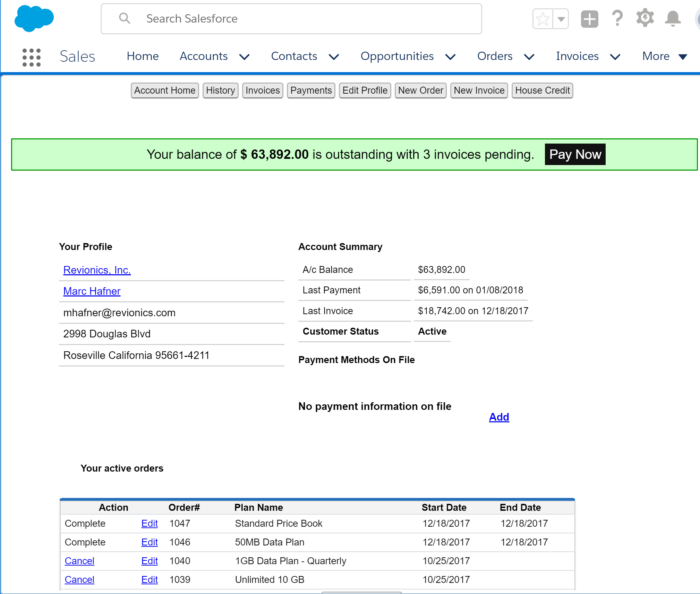Click the New Invoice button

pyautogui.click(x=479, y=90)
